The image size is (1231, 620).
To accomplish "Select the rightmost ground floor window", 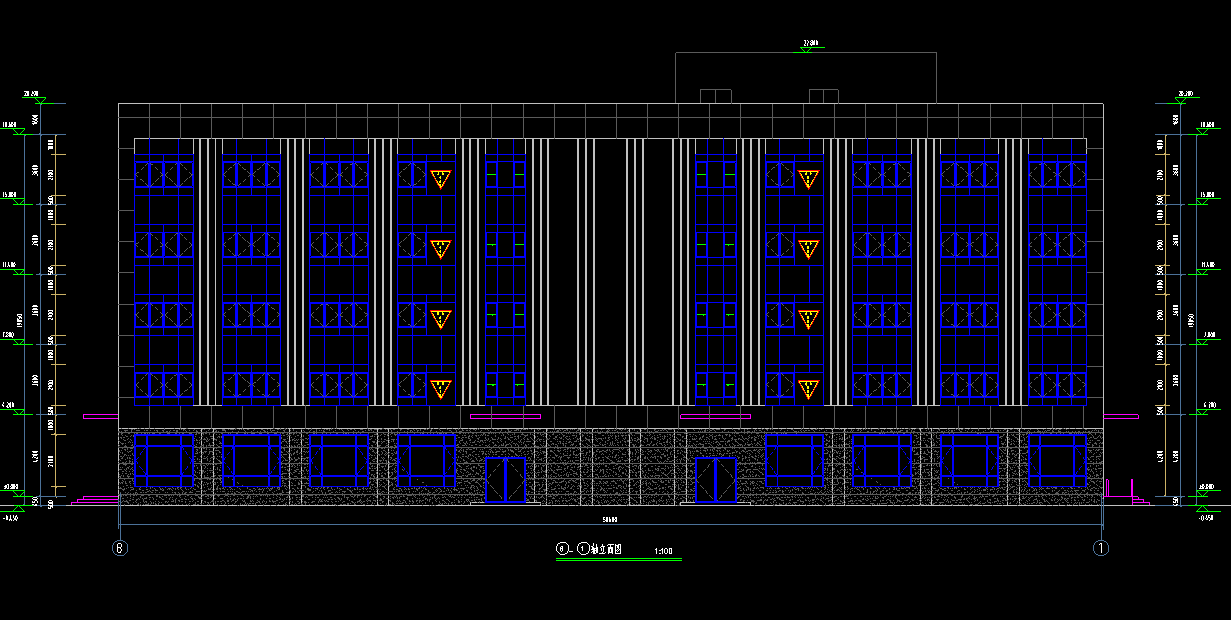I will pyautogui.click(x=1057, y=460).
